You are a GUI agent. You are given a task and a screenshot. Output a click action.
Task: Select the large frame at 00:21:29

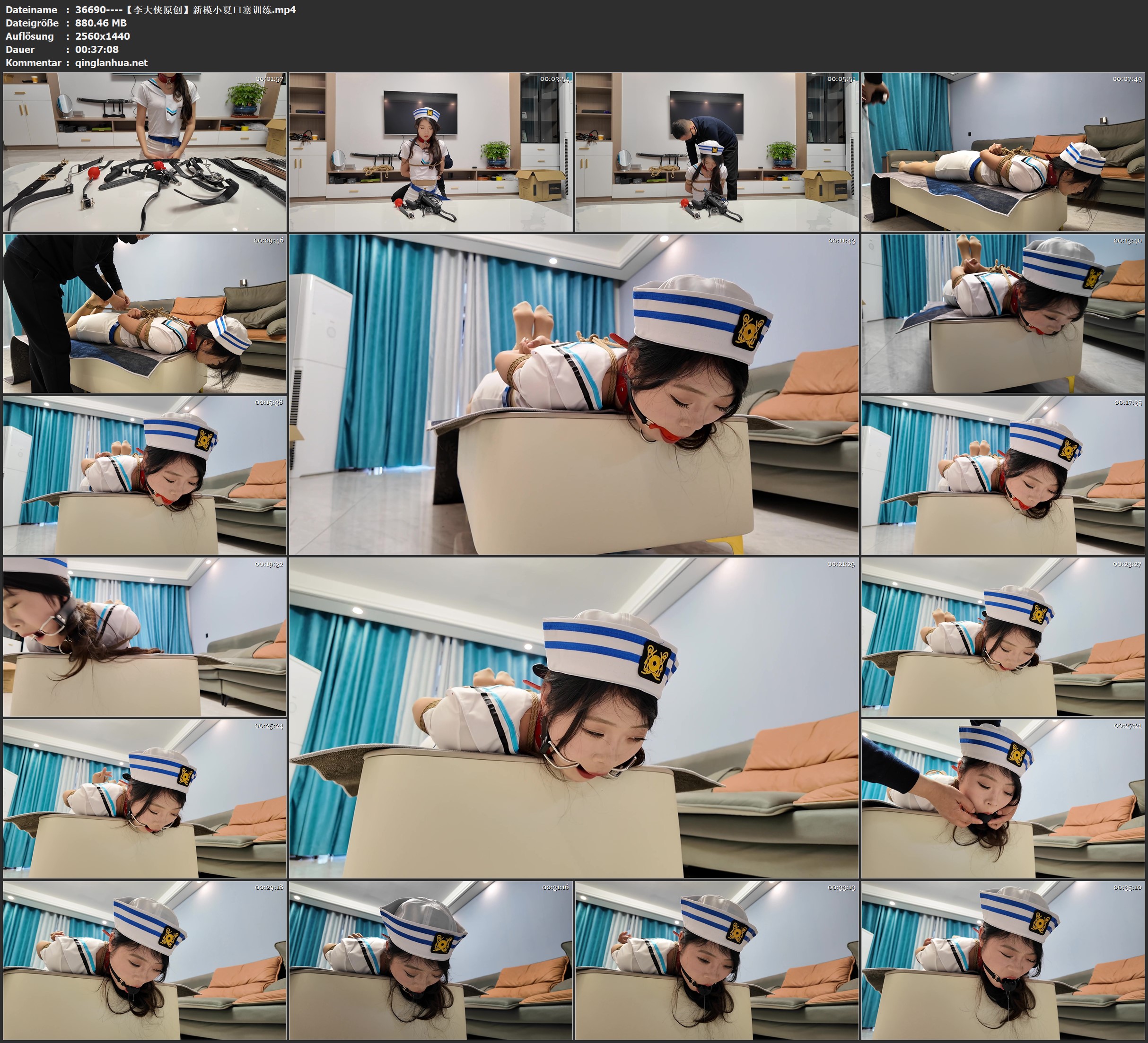(x=573, y=717)
